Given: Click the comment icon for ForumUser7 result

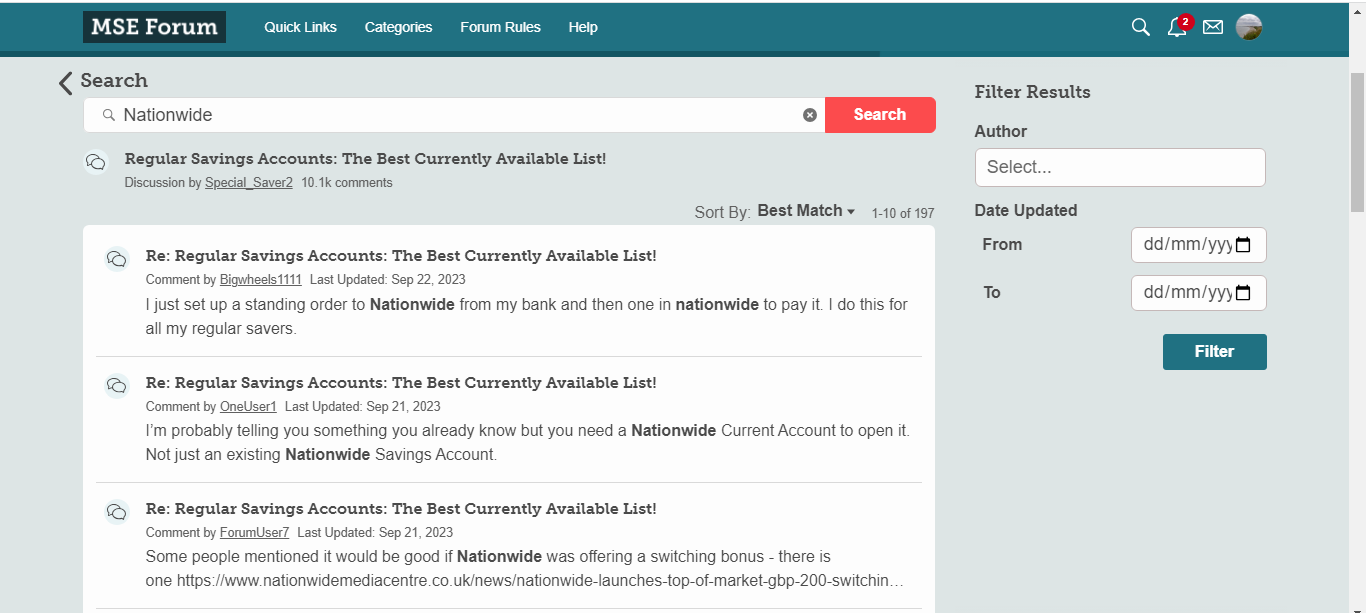Looking at the screenshot, I should 117,512.
